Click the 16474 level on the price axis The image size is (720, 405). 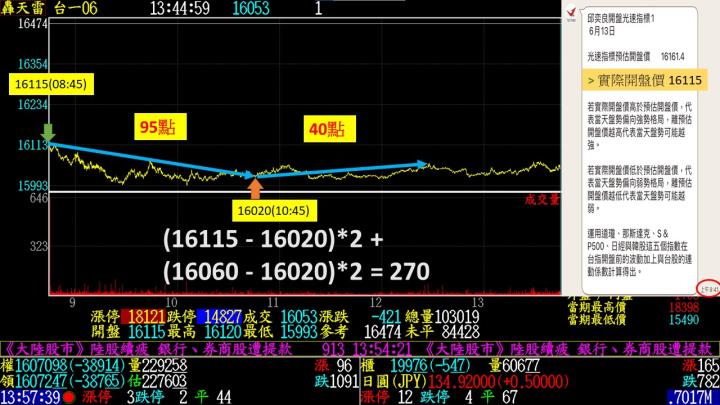click(x=22, y=22)
